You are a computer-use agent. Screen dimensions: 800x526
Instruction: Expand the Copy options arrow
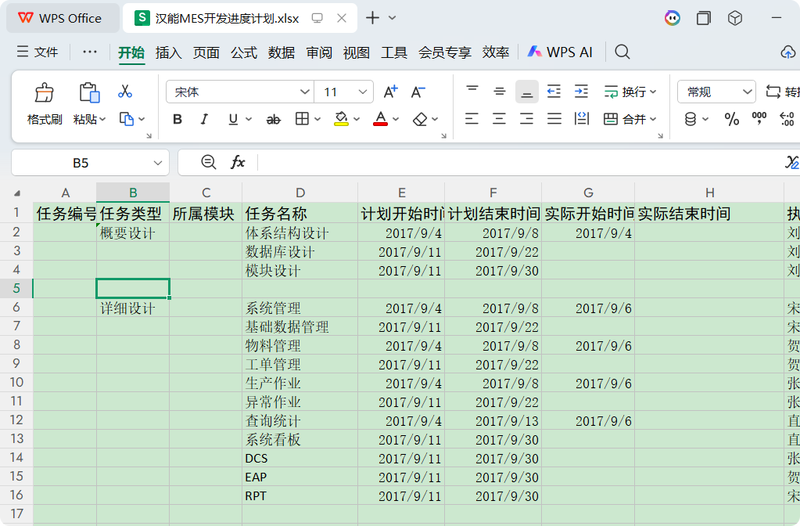point(142,119)
